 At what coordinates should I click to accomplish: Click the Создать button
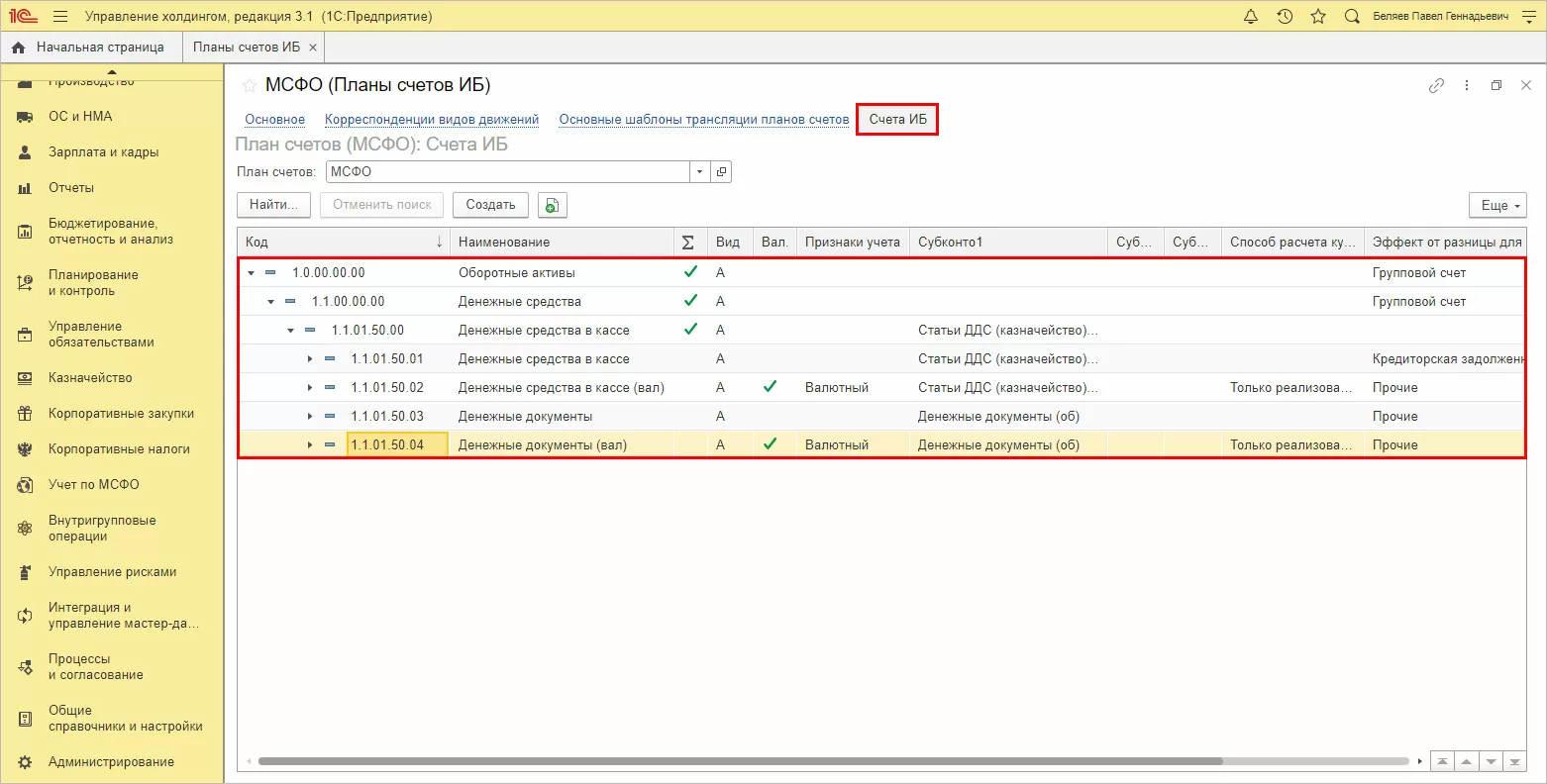(490, 205)
